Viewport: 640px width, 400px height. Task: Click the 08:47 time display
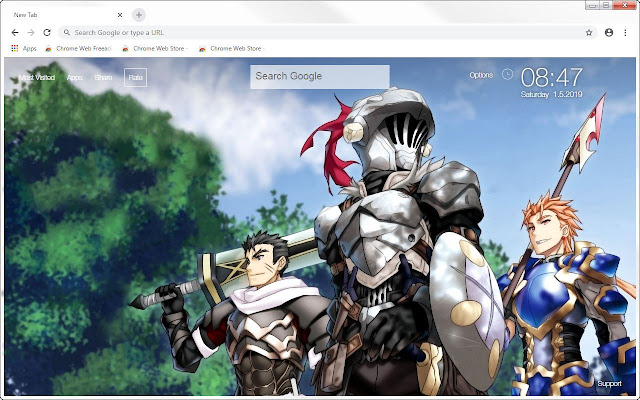[551, 77]
